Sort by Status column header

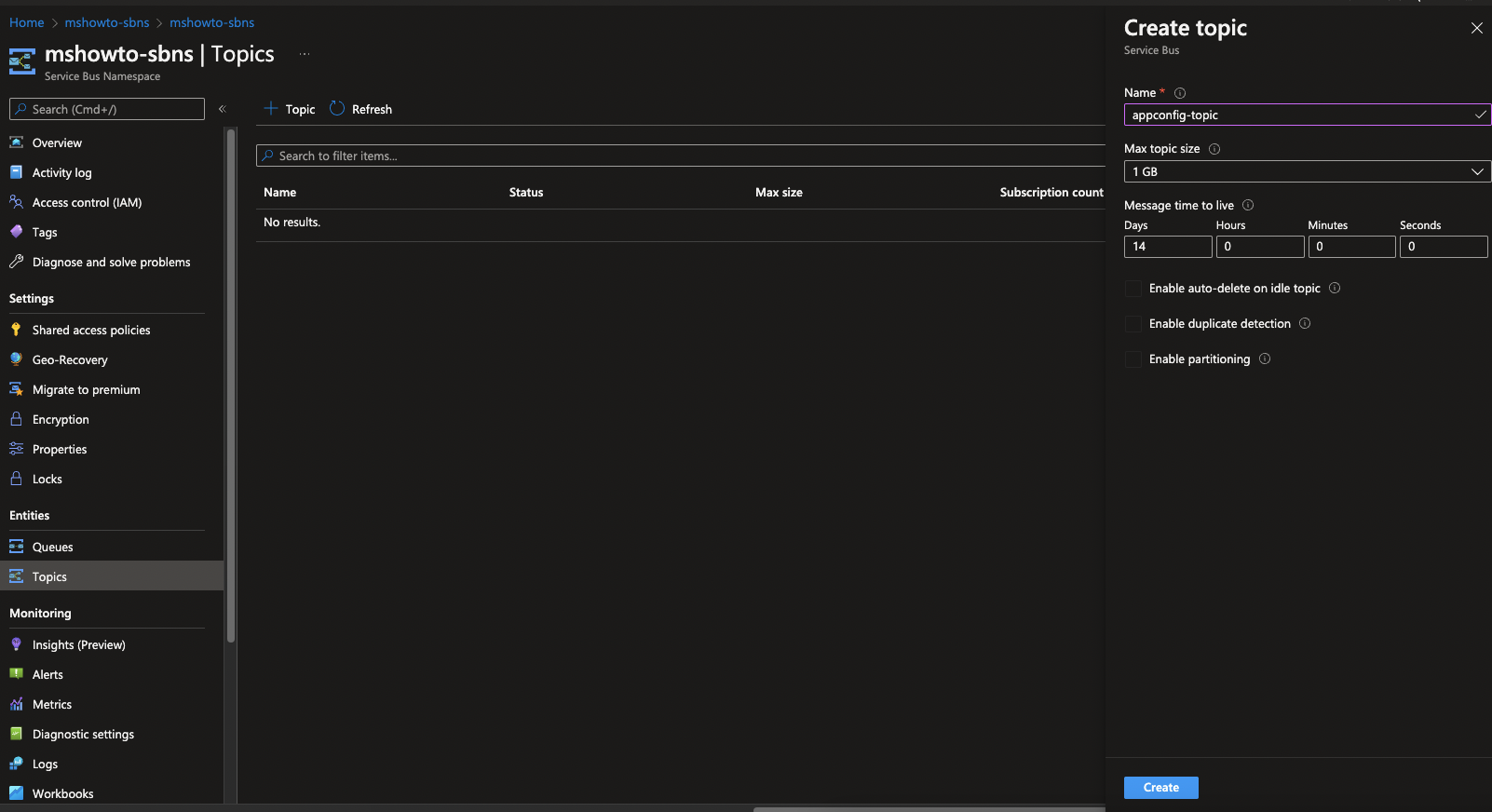point(526,193)
